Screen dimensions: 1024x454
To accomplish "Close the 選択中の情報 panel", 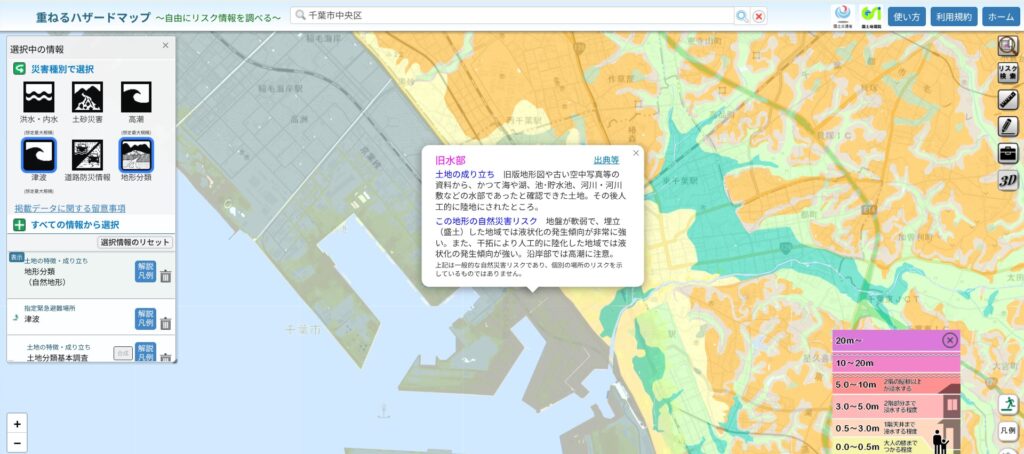I will pyautogui.click(x=165, y=45).
